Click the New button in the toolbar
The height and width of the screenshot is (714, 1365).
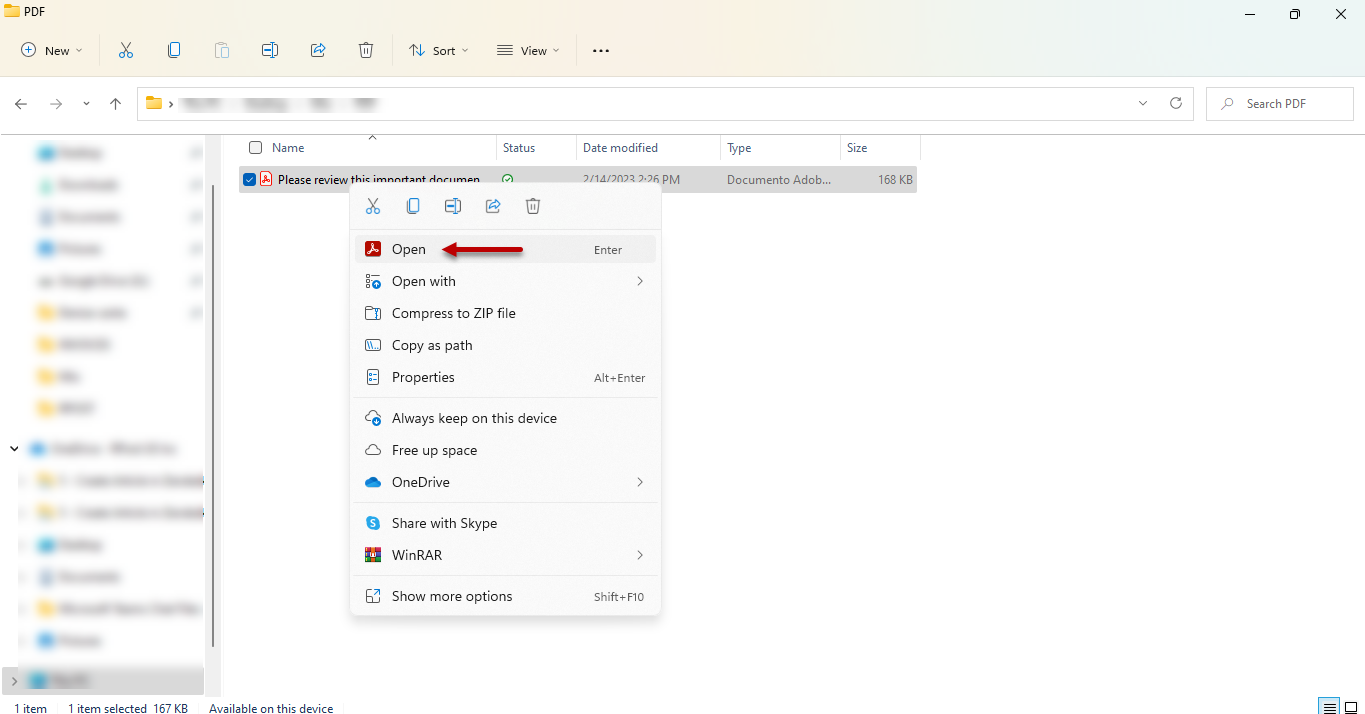click(52, 50)
